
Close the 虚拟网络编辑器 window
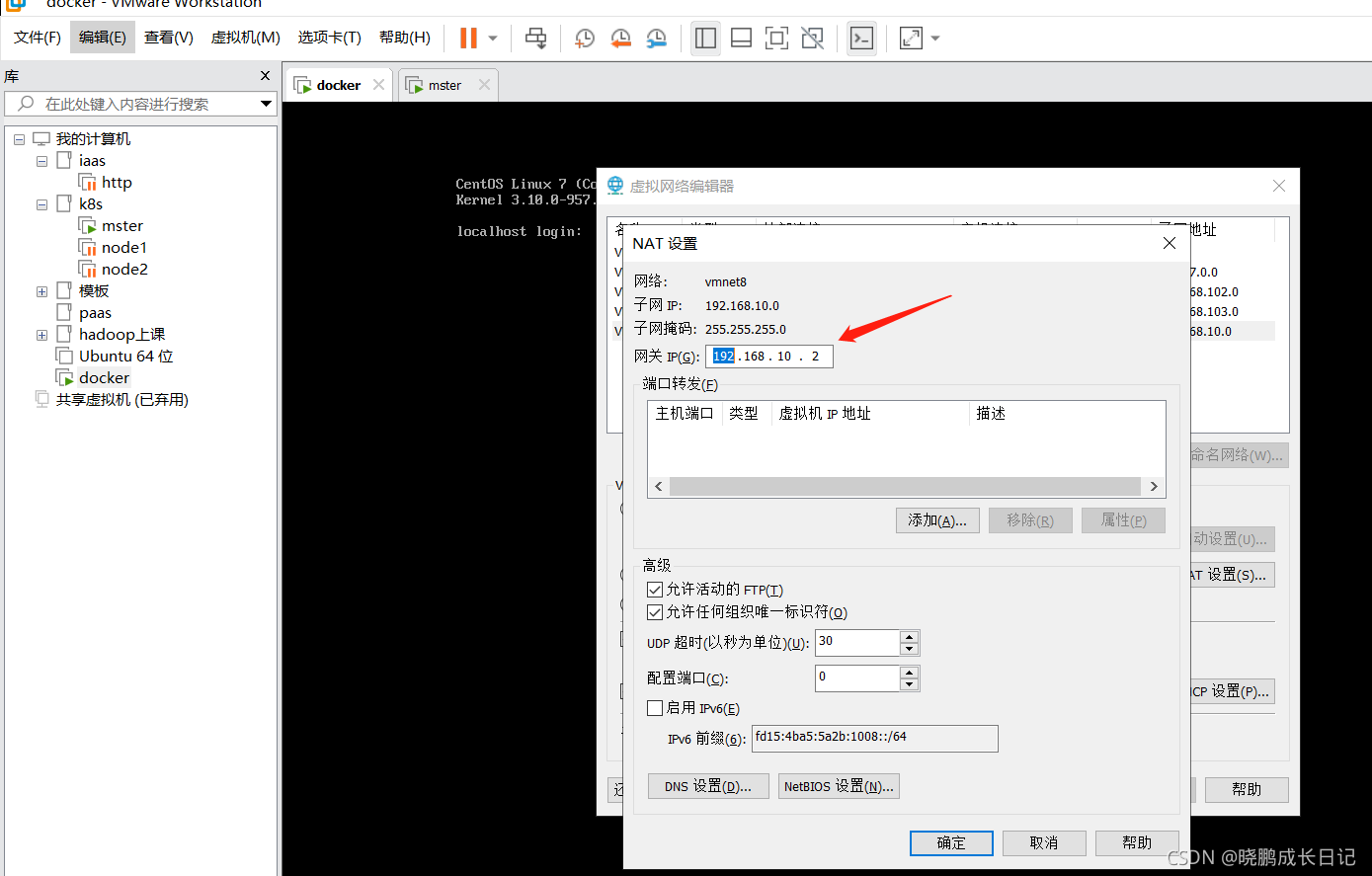pyautogui.click(x=1279, y=186)
